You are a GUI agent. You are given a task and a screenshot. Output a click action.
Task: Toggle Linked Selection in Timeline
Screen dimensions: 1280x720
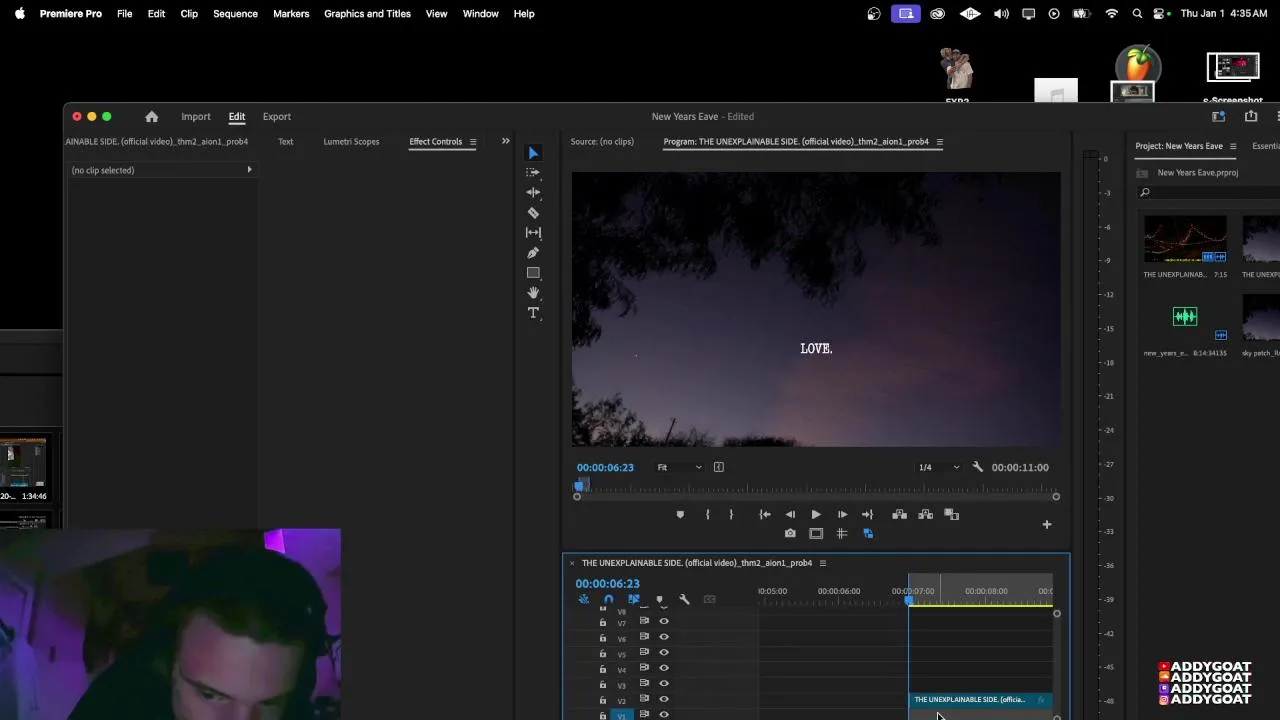[x=633, y=600]
